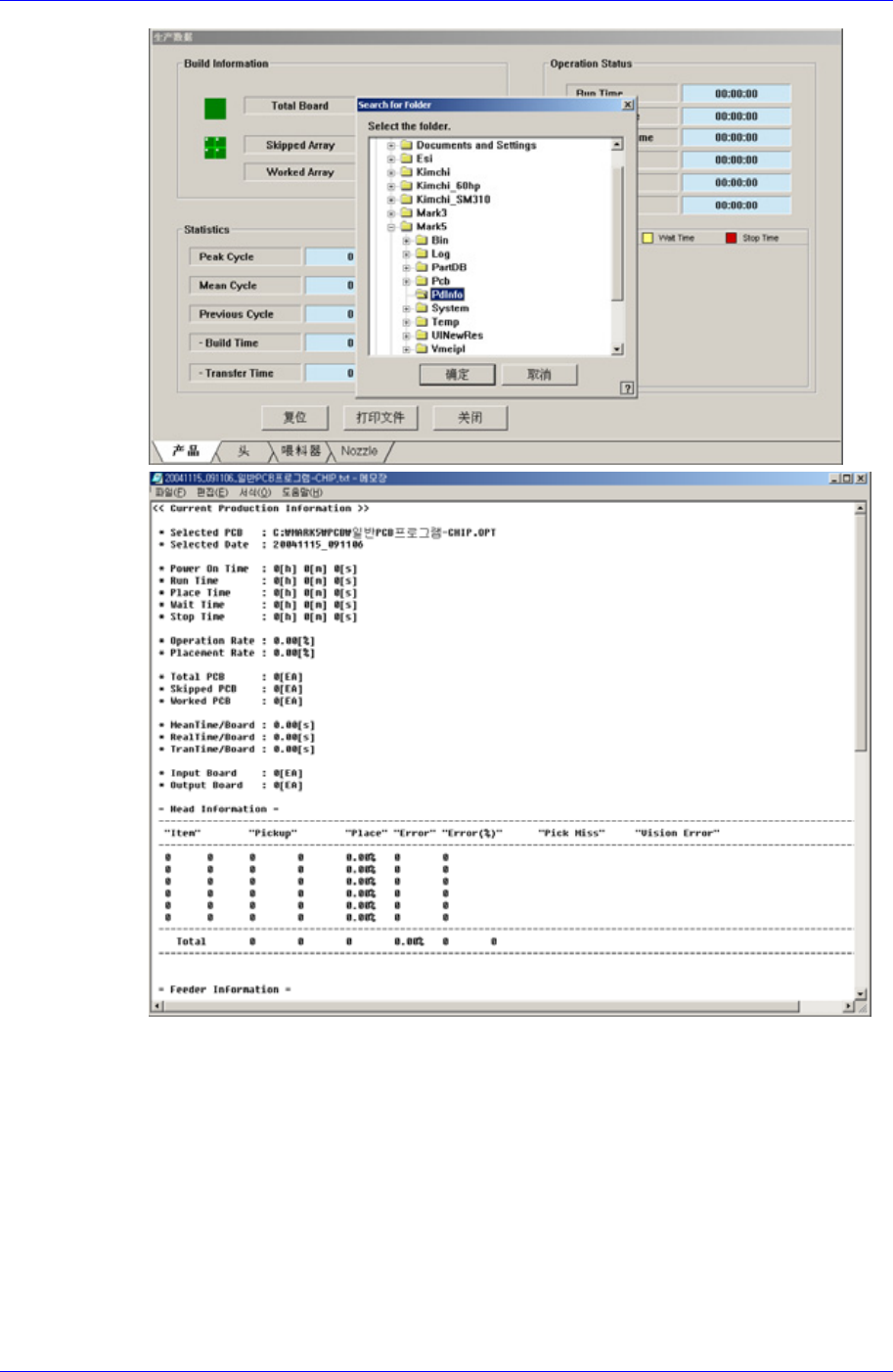Click the green Total Board indicator icon

[x=215, y=109]
